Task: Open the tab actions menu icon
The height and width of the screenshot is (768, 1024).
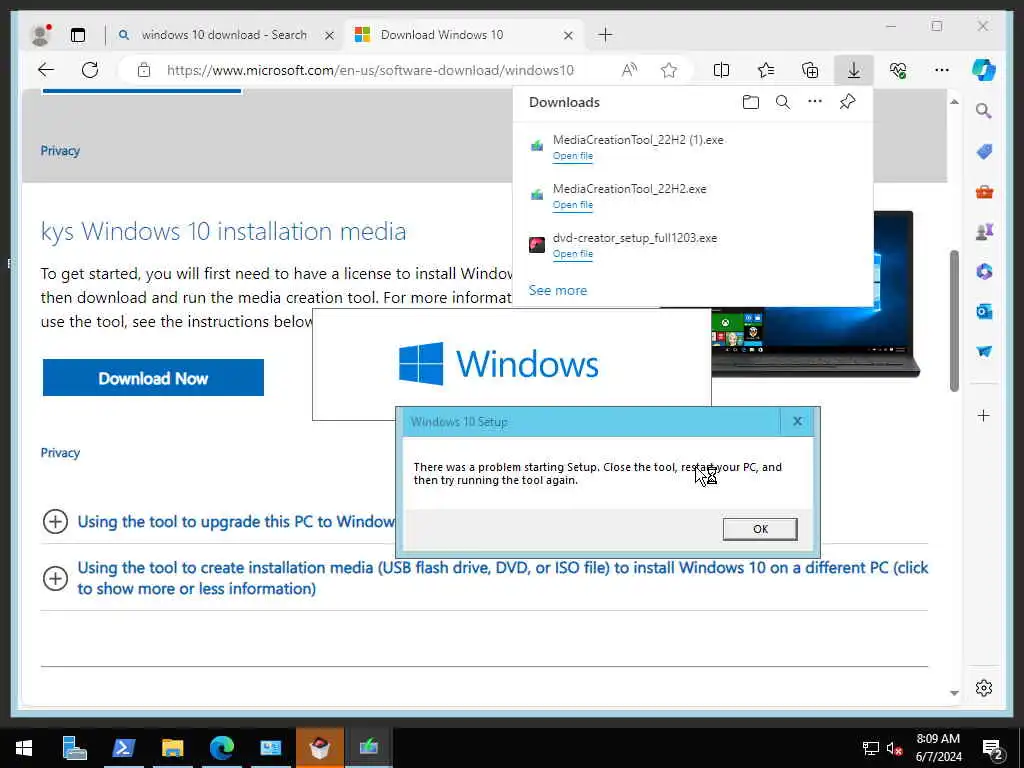Action: [x=78, y=35]
